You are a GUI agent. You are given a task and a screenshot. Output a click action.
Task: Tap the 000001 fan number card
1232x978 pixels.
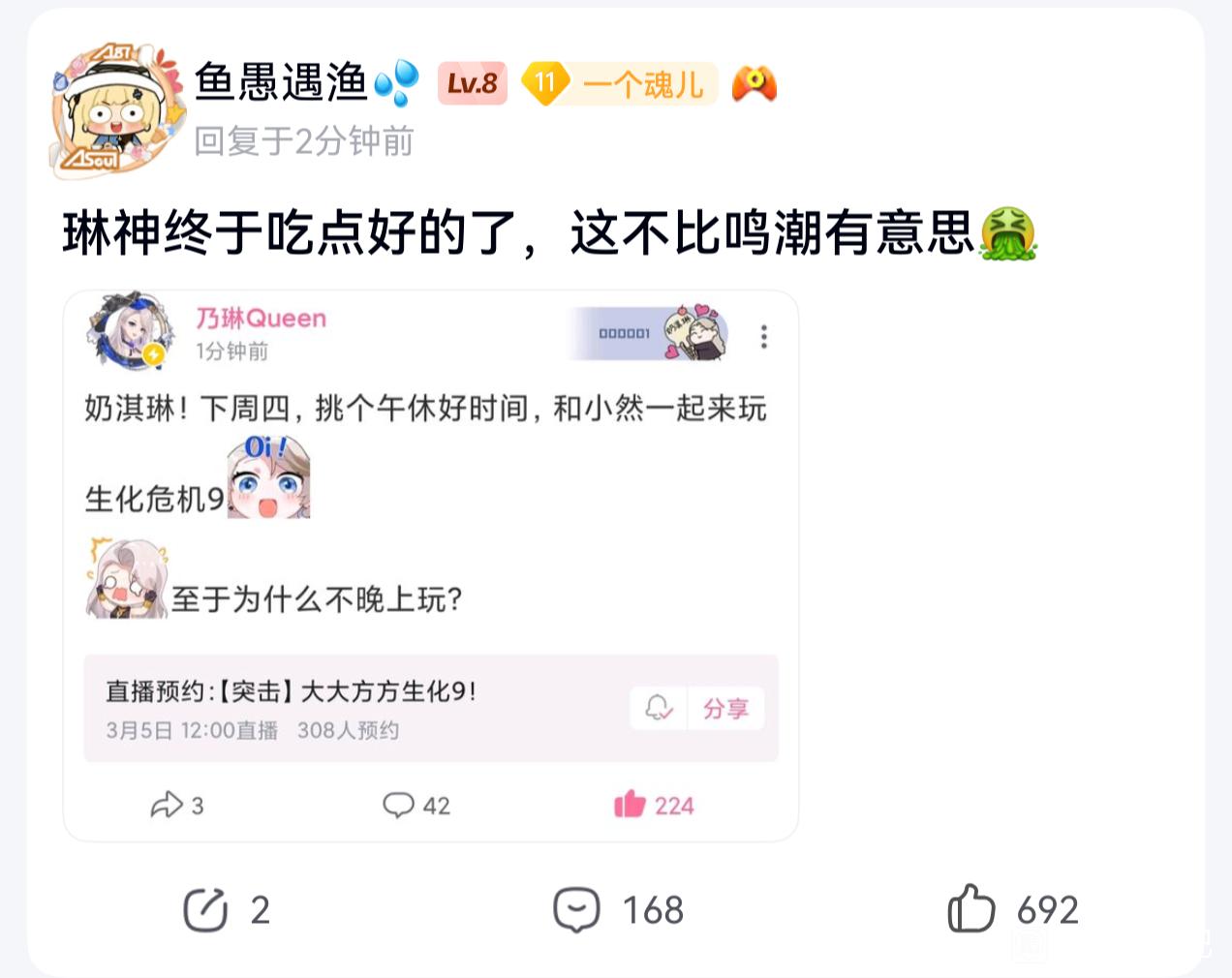[x=648, y=333]
